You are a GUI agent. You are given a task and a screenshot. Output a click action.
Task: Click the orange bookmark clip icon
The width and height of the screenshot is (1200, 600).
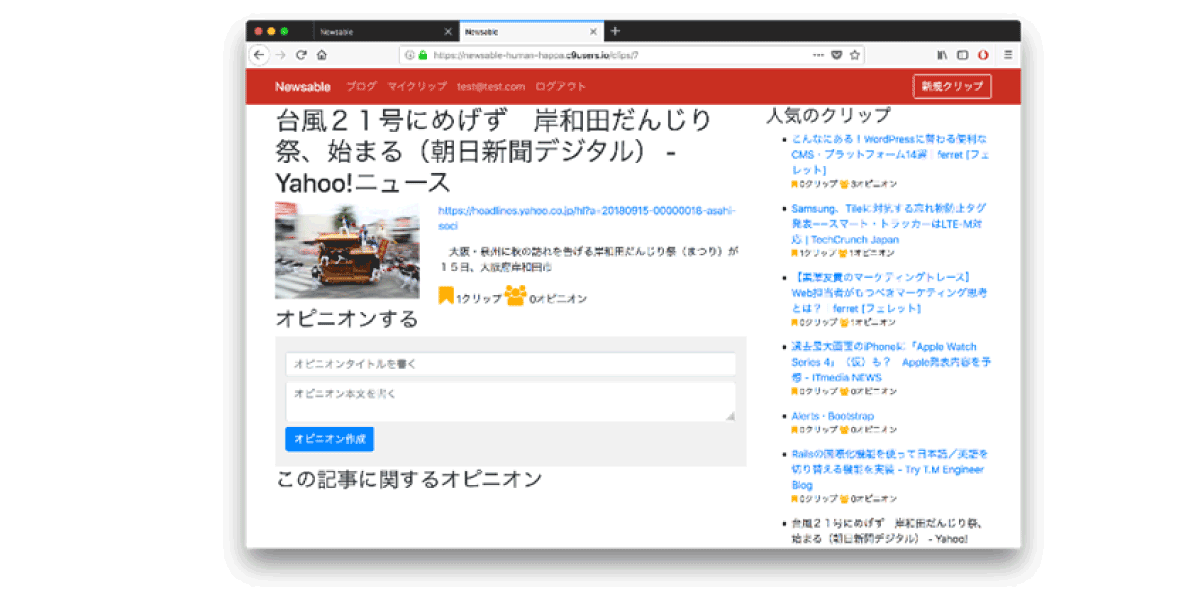(x=446, y=295)
